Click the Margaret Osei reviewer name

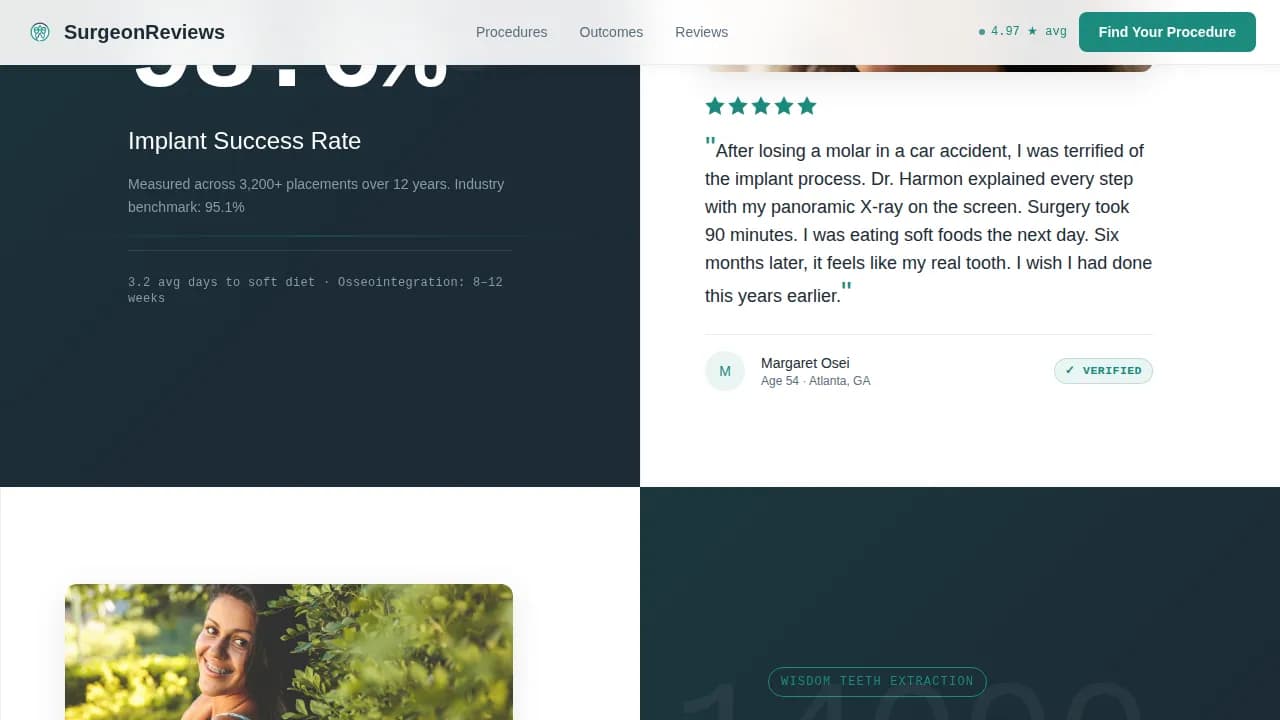click(805, 363)
